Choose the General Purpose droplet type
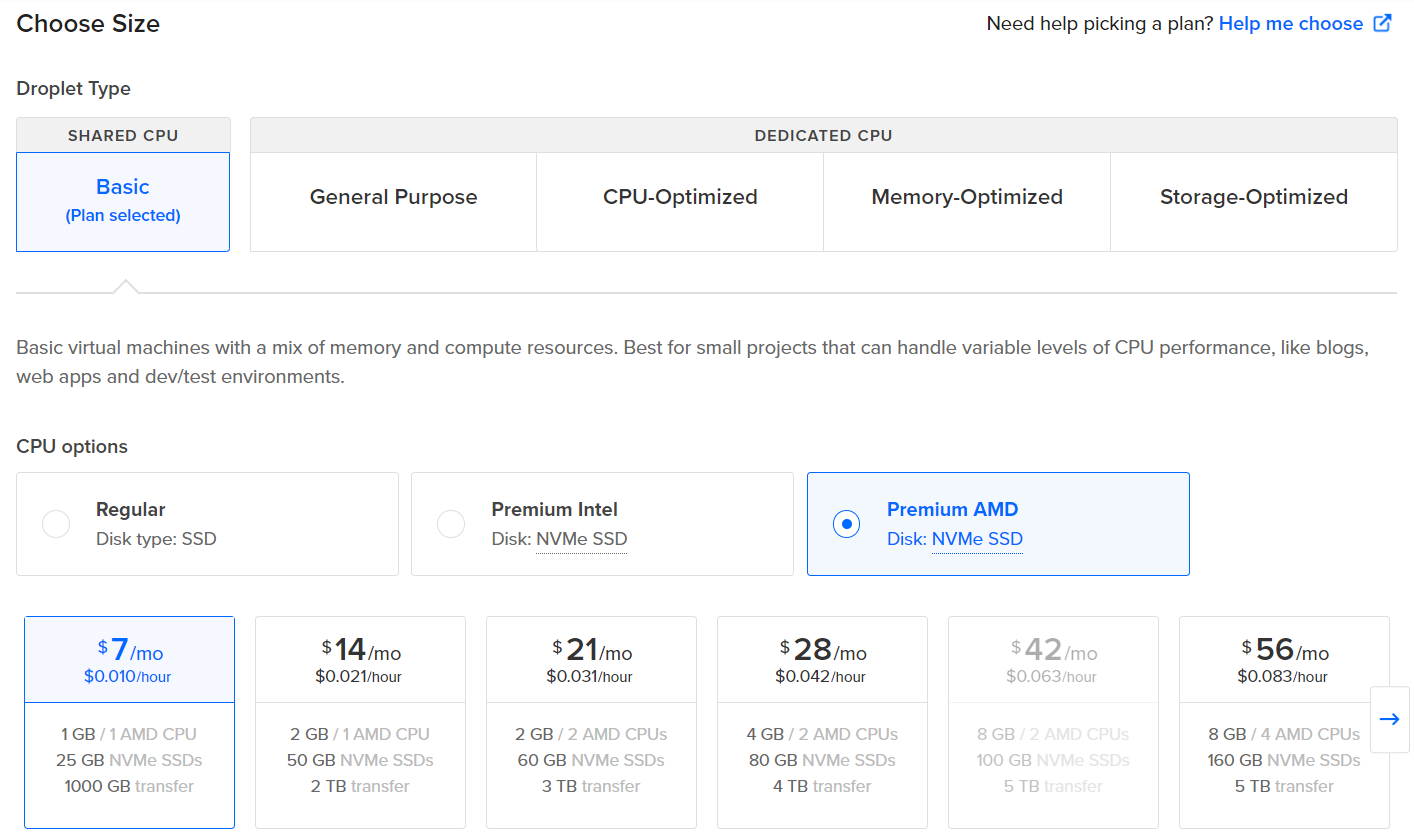Image resolution: width=1414 pixels, height=840 pixels. [x=393, y=198]
